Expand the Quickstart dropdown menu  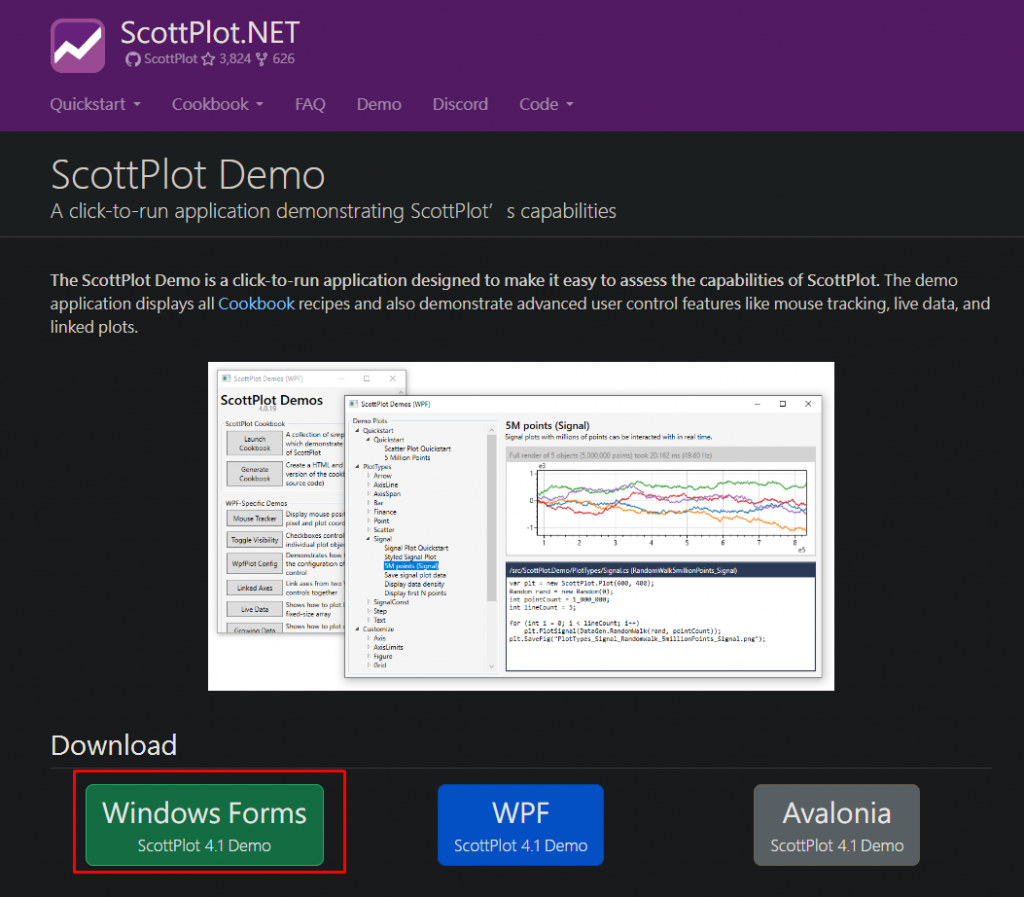coord(95,104)
